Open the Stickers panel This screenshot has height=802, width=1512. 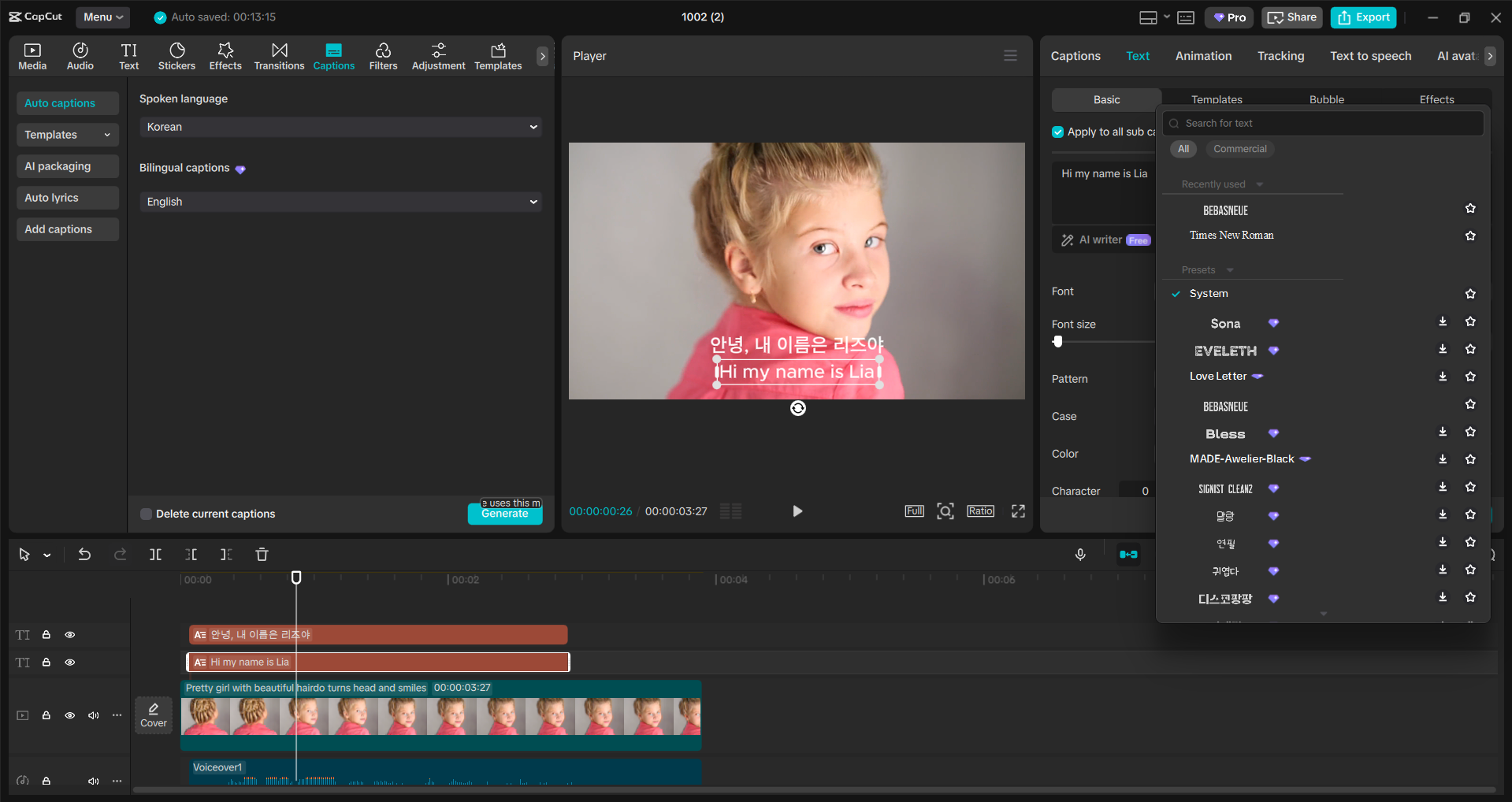(176, 55)
